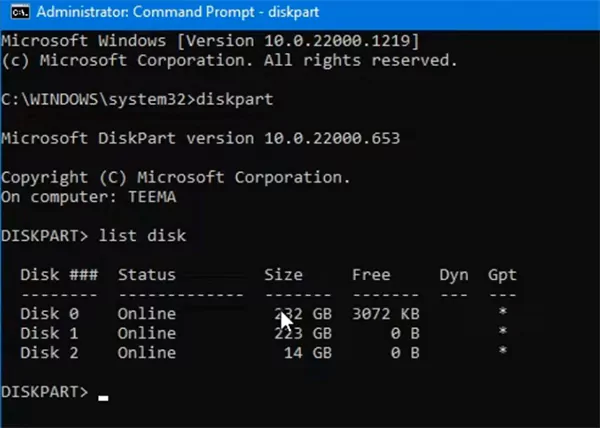The width and height of the screenshot is (600, 428).
Task: Click the Gpt asterisk for Disk 0
Action: coord(503,311)
